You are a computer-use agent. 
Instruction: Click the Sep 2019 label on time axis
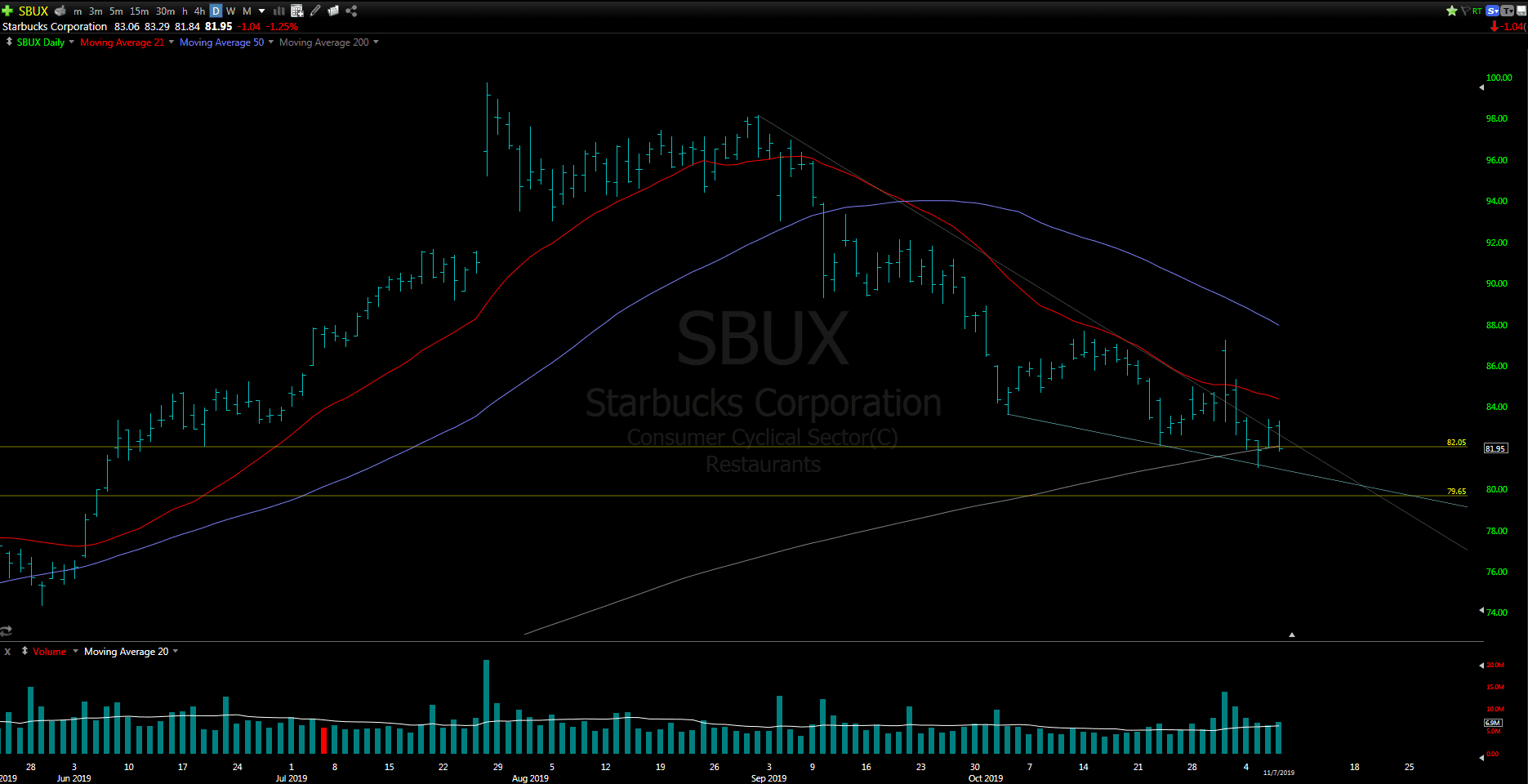(768, 778)
